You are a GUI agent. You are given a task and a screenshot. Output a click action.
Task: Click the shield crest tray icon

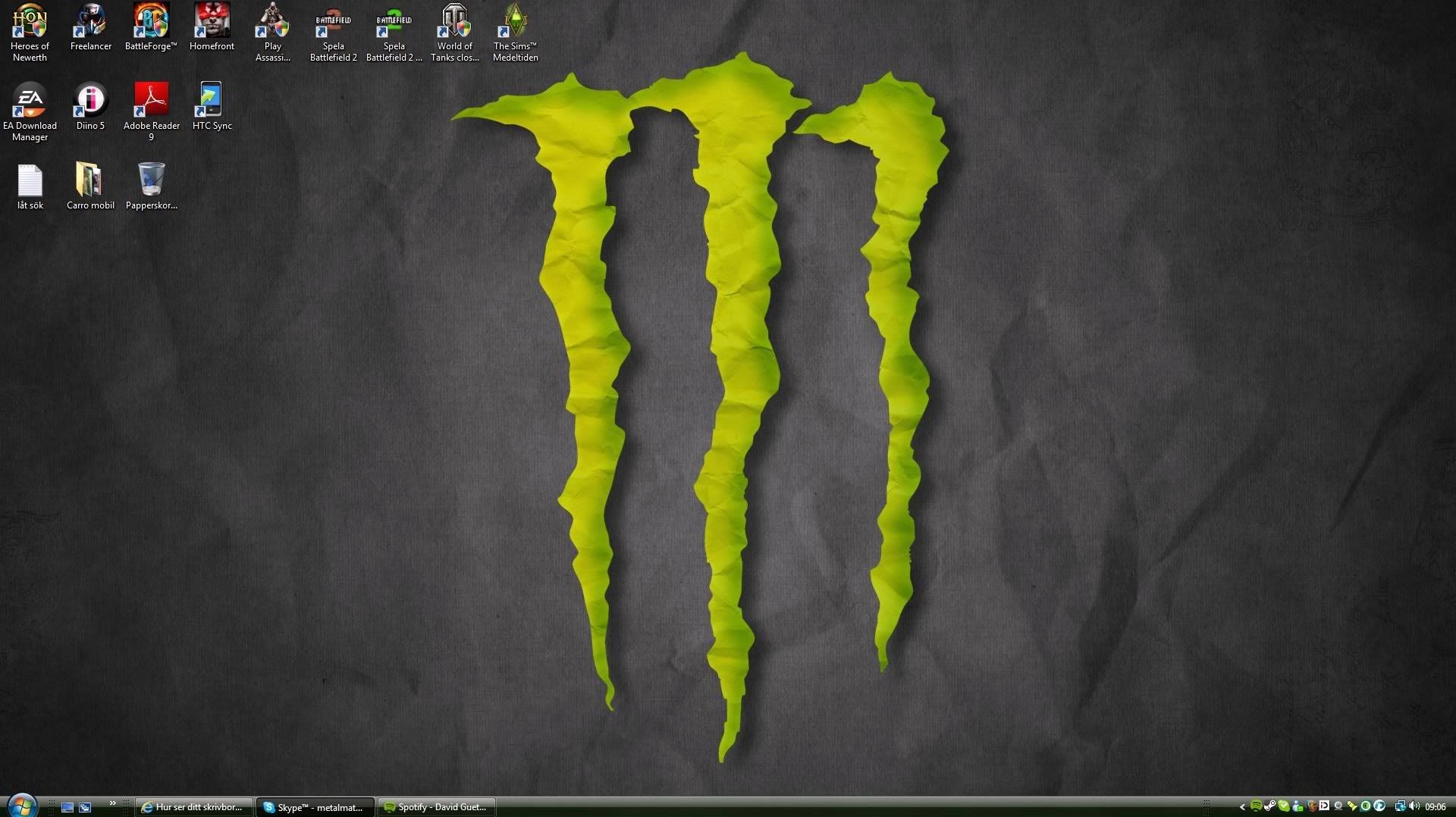tap(1313, 806)
